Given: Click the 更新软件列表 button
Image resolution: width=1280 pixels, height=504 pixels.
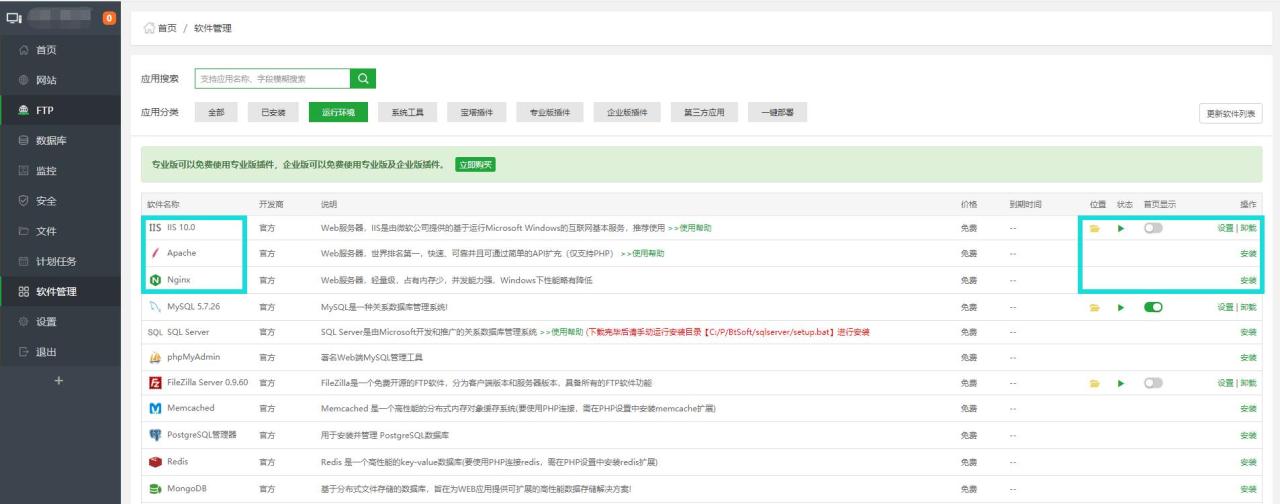Looking at the screenshot, I should point(1230,113).
